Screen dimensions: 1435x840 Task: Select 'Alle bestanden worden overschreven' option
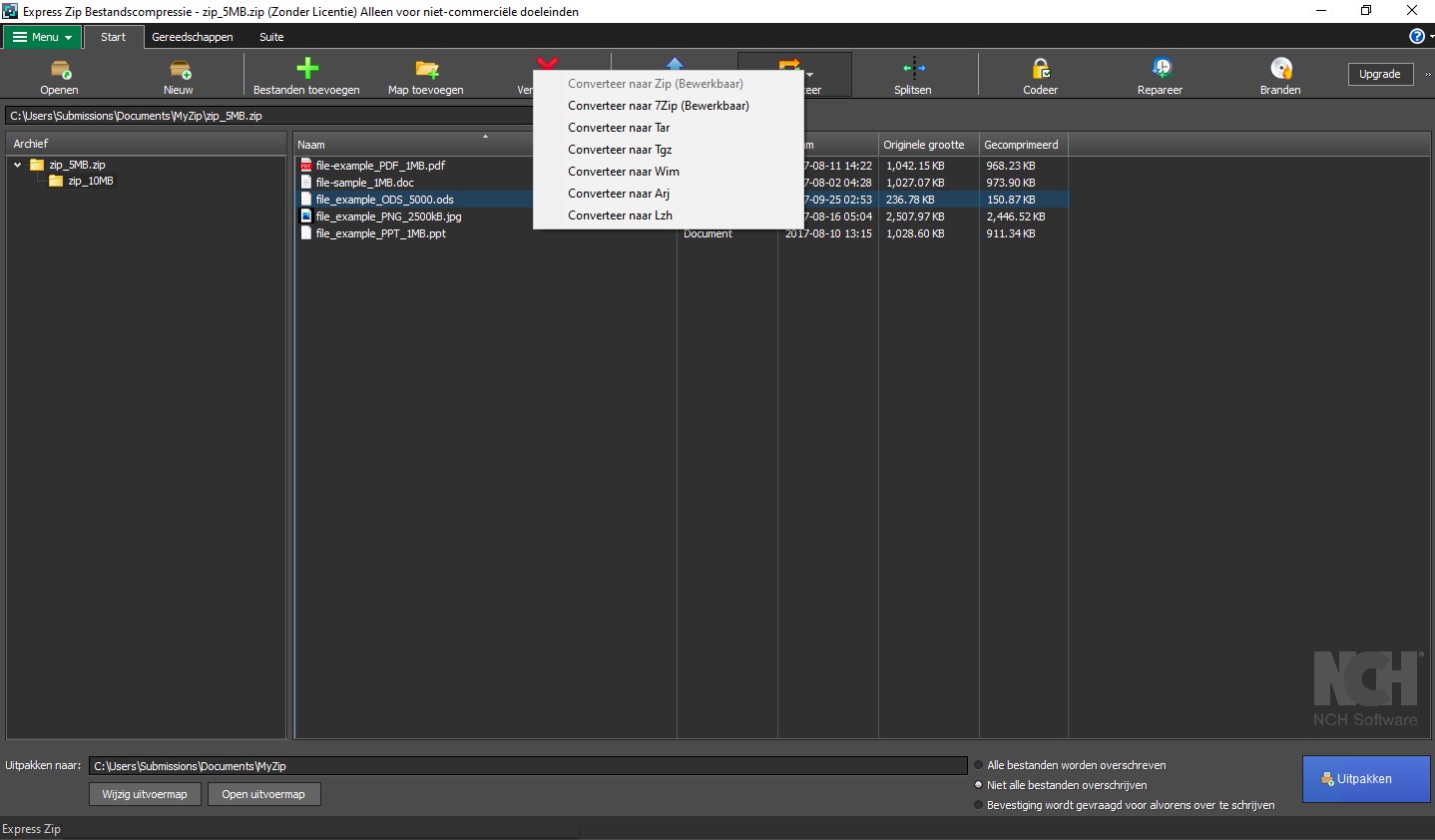[979, 765]
